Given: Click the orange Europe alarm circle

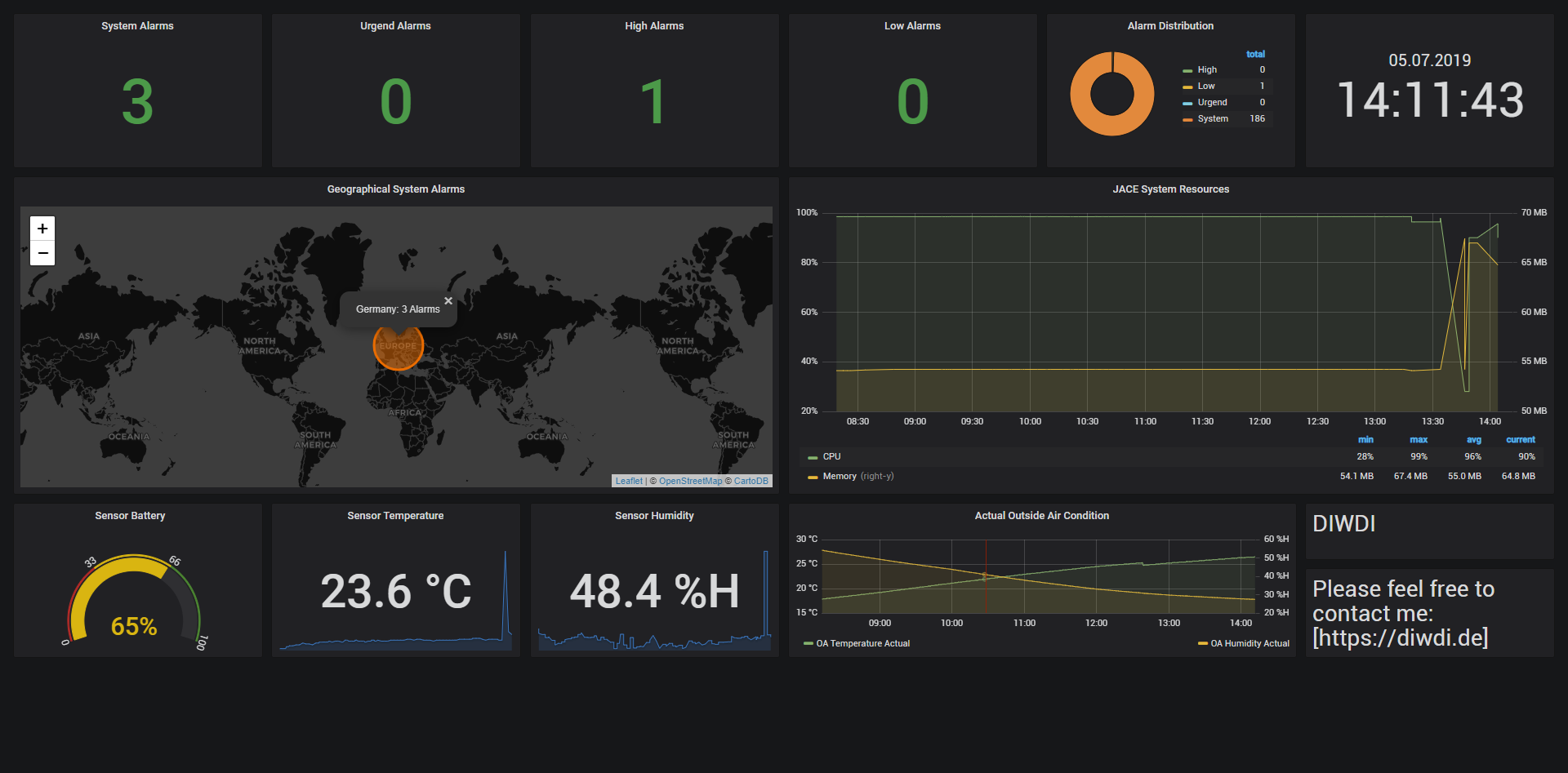Looking at the screenshot, I should (x=398, y=351).
